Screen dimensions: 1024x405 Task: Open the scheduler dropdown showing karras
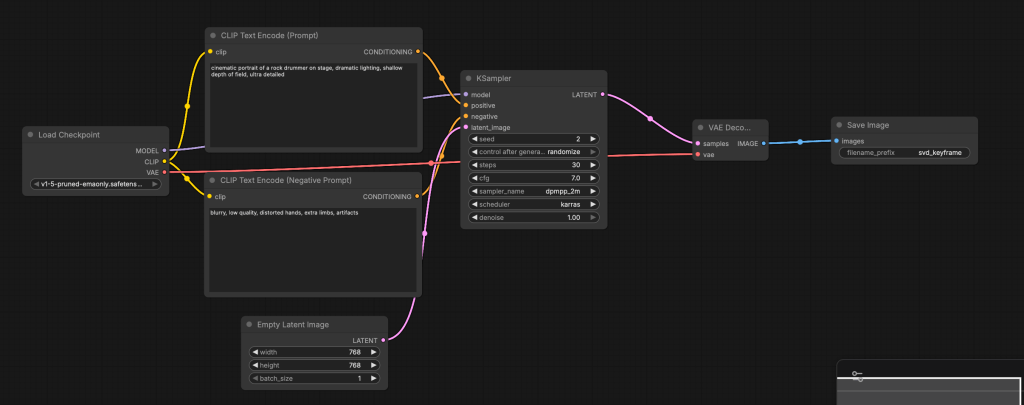click(x=533, y=204)
